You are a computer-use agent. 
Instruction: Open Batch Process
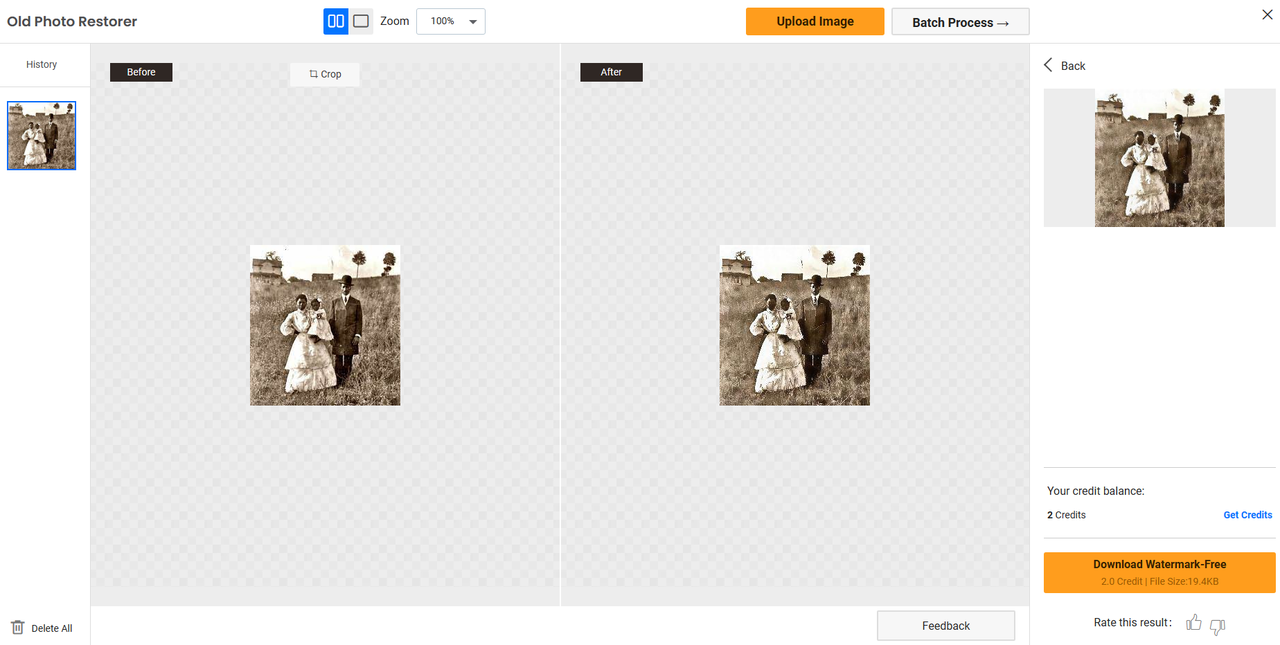point(960,22)
